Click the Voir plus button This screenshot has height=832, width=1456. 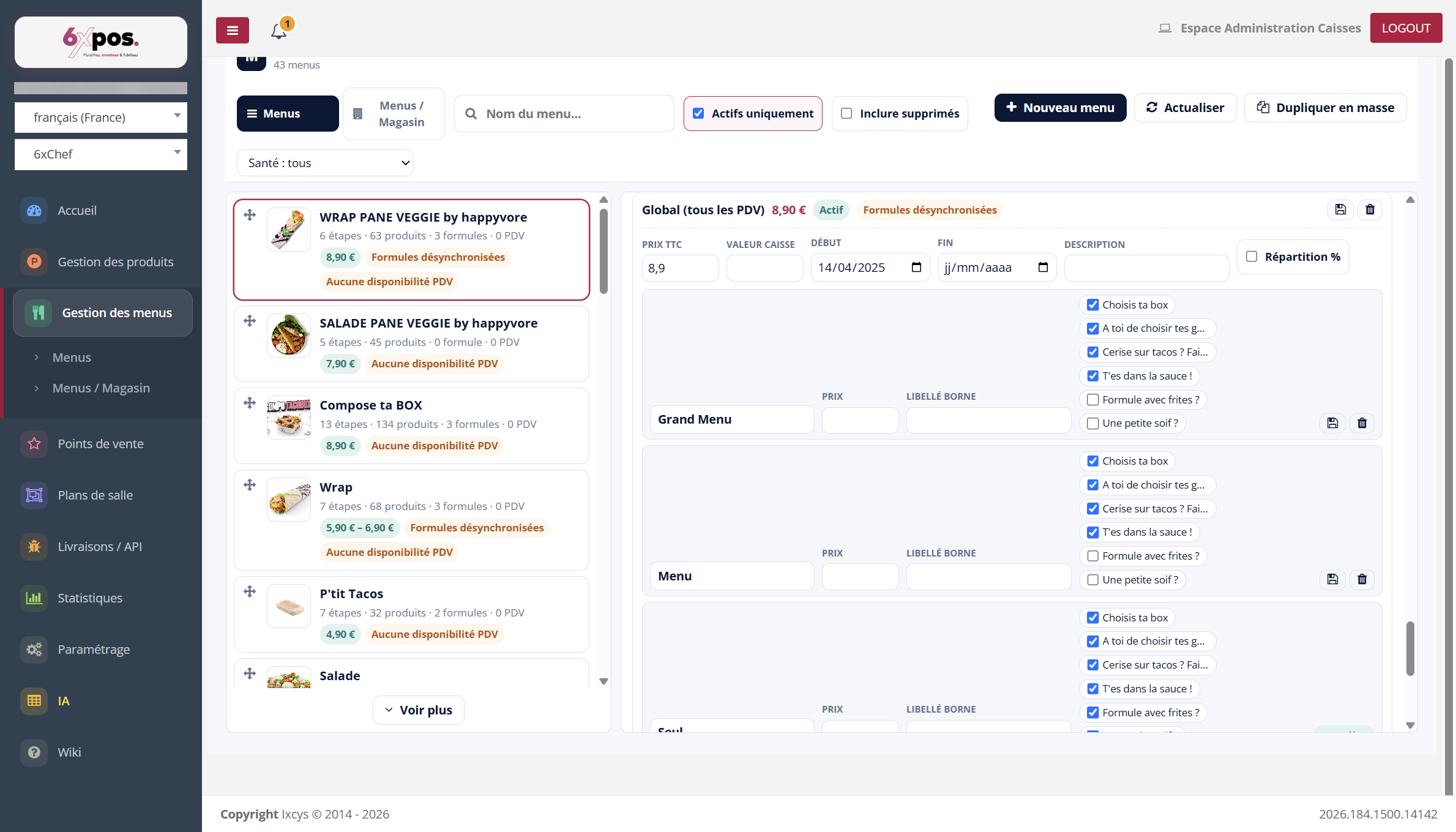point(419,710)
